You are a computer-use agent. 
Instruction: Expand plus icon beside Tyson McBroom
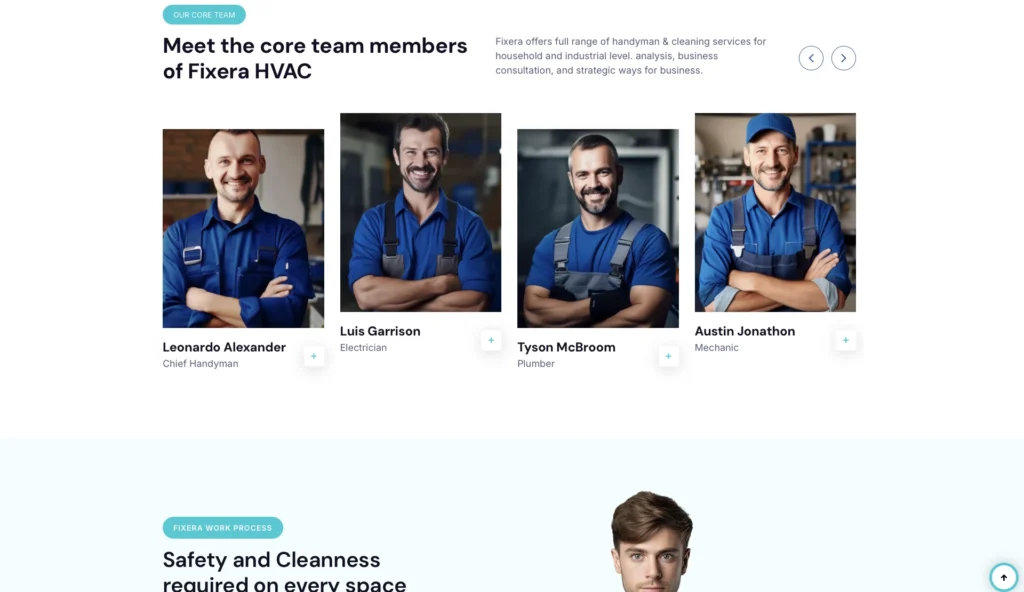point(668,356)
